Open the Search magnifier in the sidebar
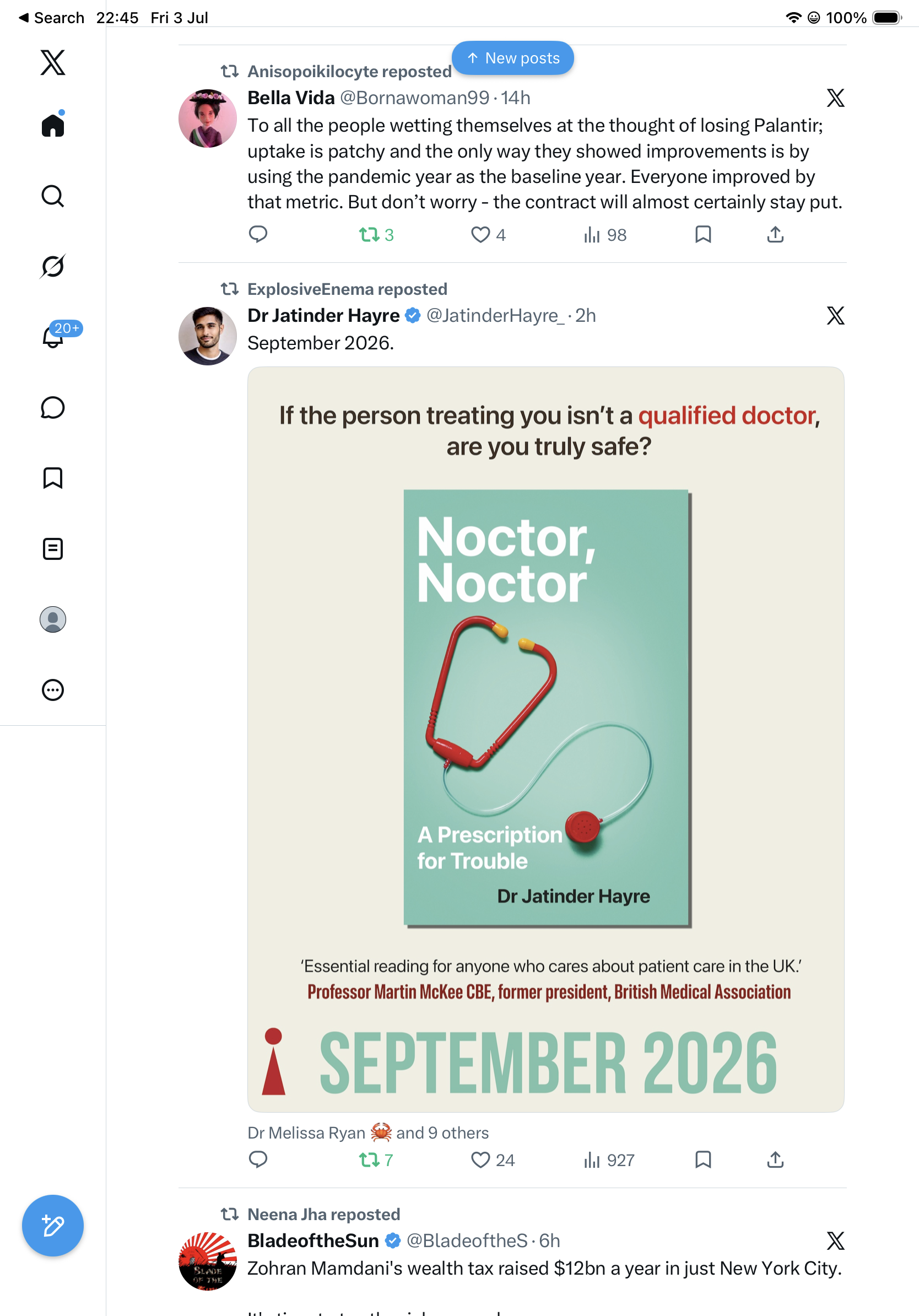919x1316 pixels. tap(53, 196)
